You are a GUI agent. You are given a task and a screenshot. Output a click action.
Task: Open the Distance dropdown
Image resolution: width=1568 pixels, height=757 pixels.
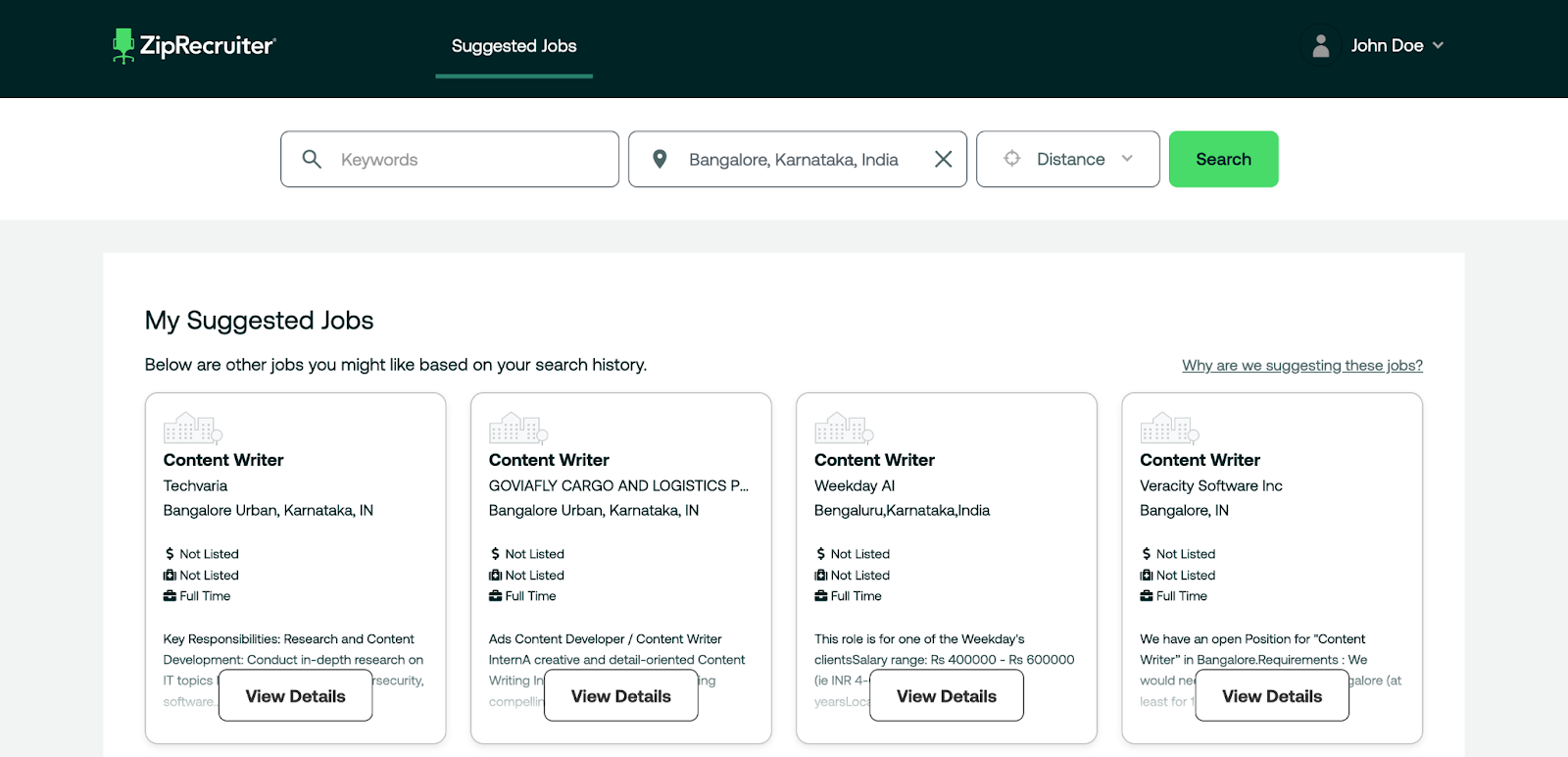tap(1068, 159)
